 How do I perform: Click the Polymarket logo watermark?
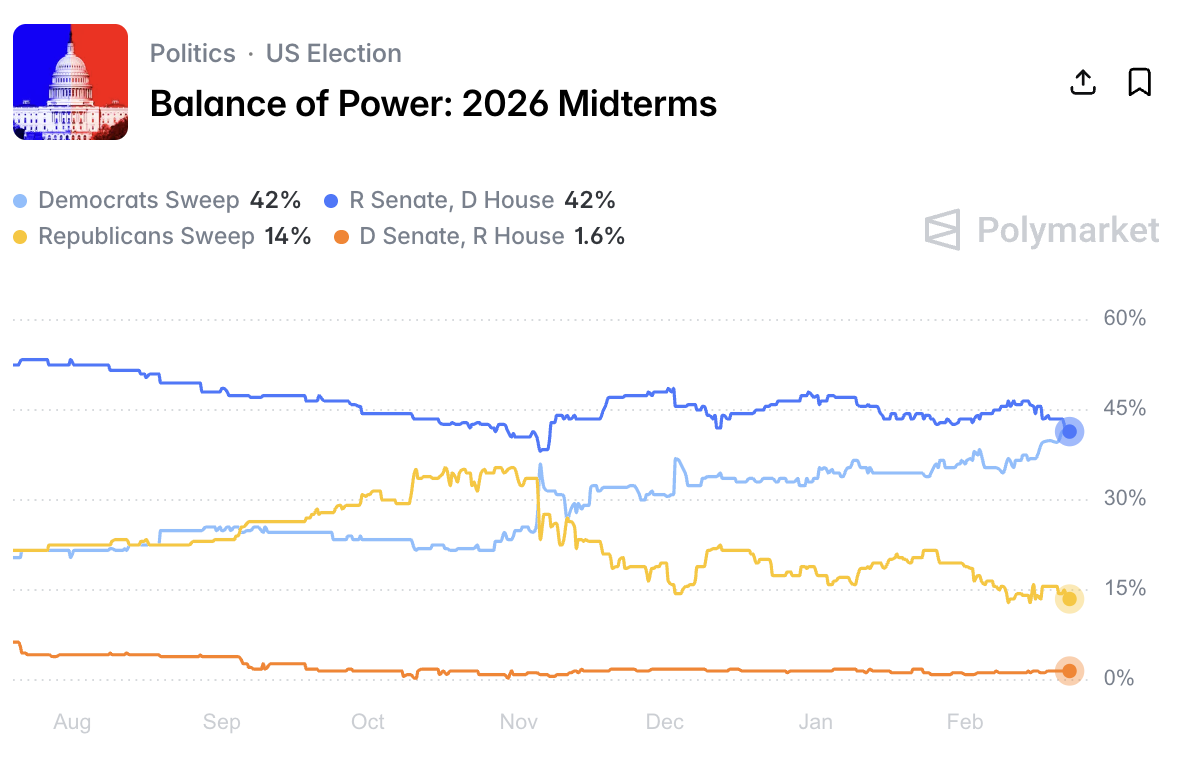click(x=1041, y=230)
